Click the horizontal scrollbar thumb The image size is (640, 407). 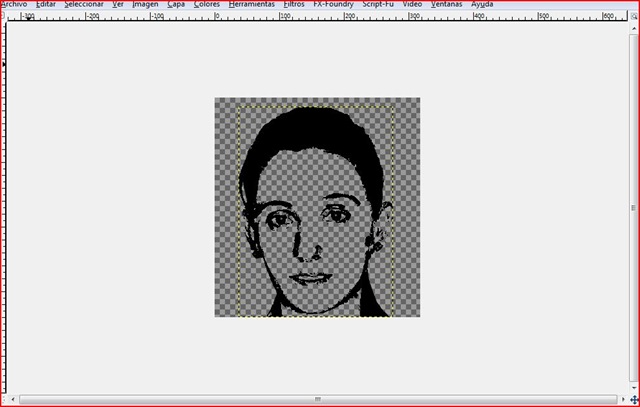(318, 399)
